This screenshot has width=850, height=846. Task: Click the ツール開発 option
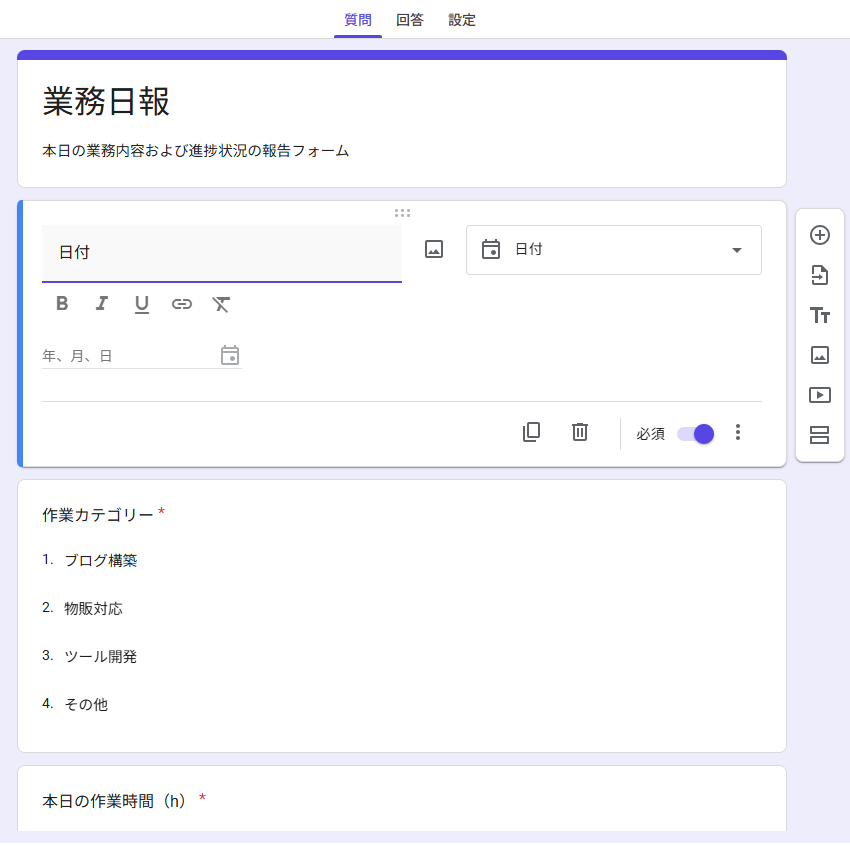pyautogui.click(x=101, y=657)
